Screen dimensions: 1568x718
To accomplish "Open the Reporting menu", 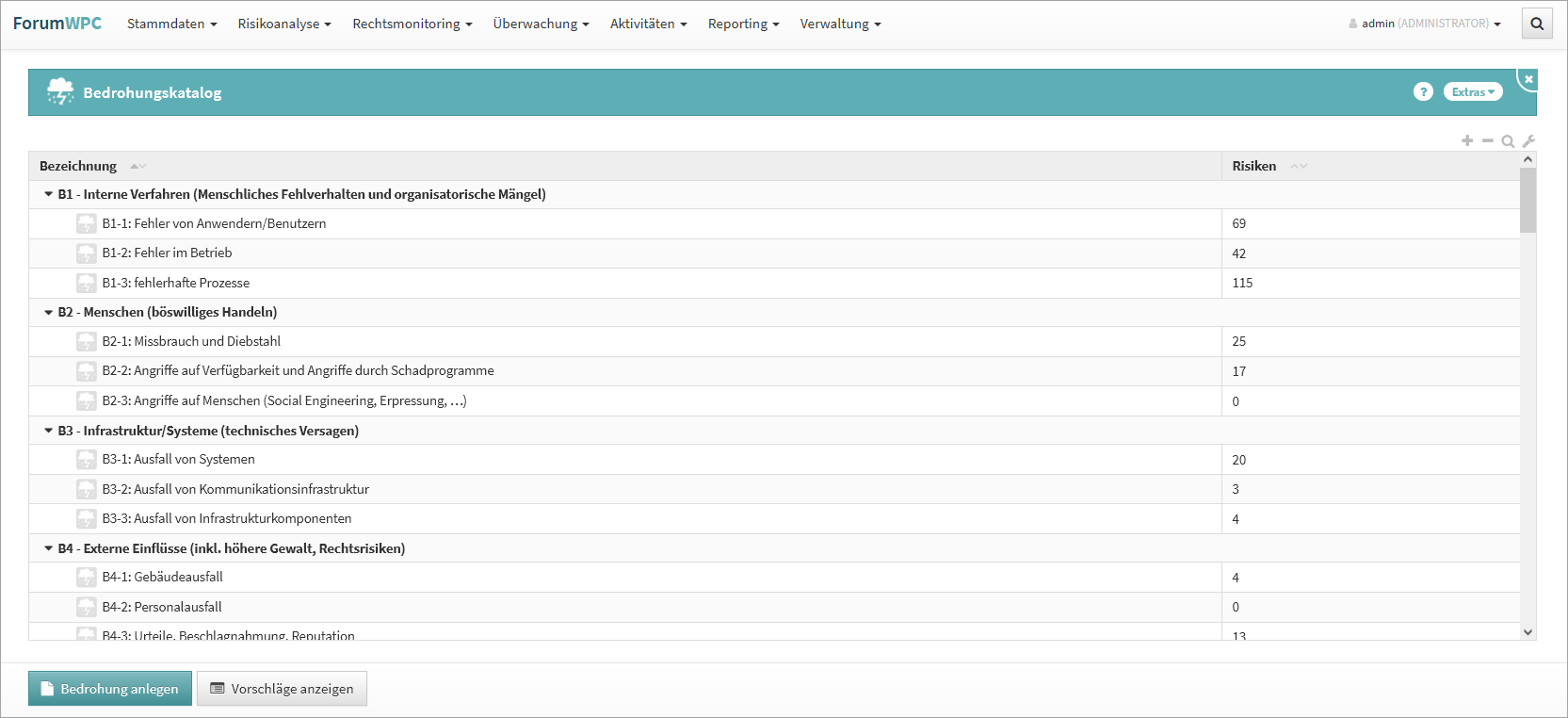I will [x=743, y=24].
